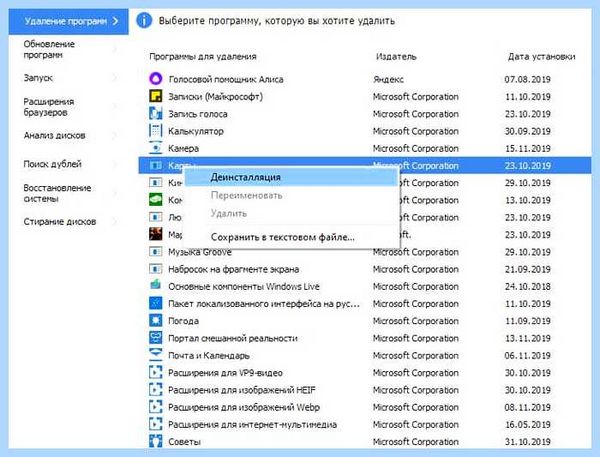The image size is (600, 457).
Task: Choose Удалить in the context menu
Action: click(x=290, y=213)
